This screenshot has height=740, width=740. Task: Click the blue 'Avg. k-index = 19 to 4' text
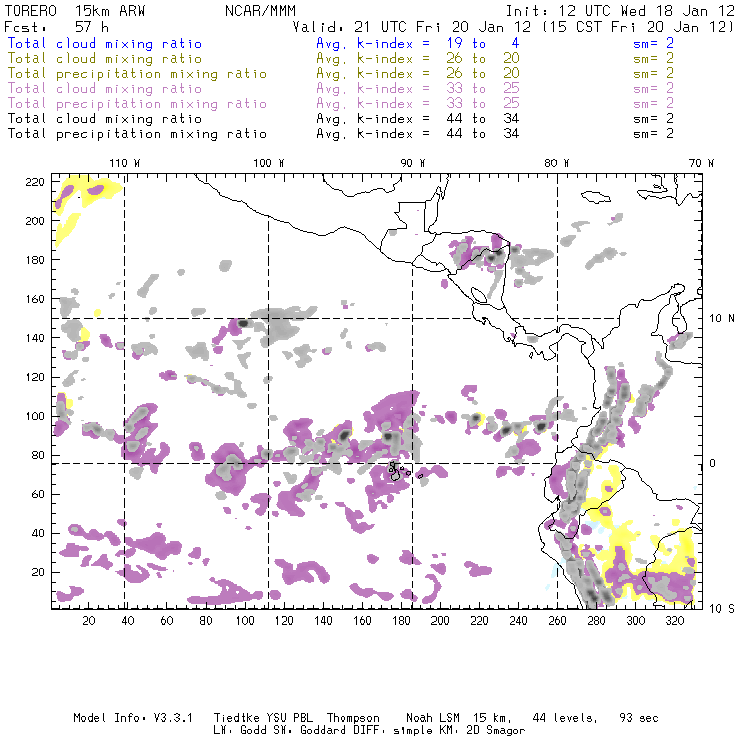(x=418, y=43)
